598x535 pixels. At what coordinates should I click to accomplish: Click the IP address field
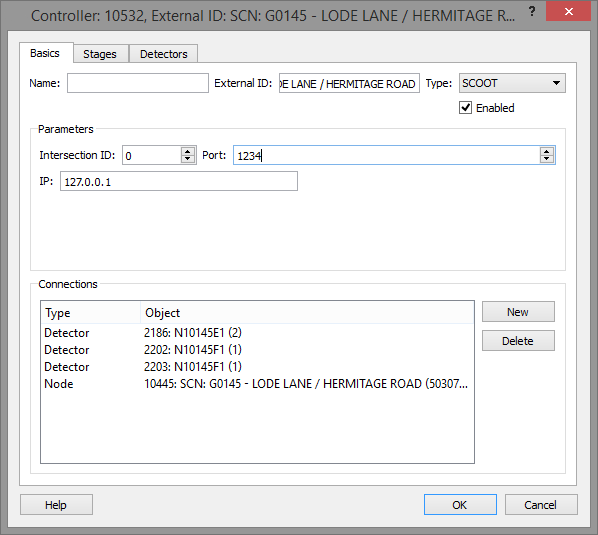(x=178, y=182)
